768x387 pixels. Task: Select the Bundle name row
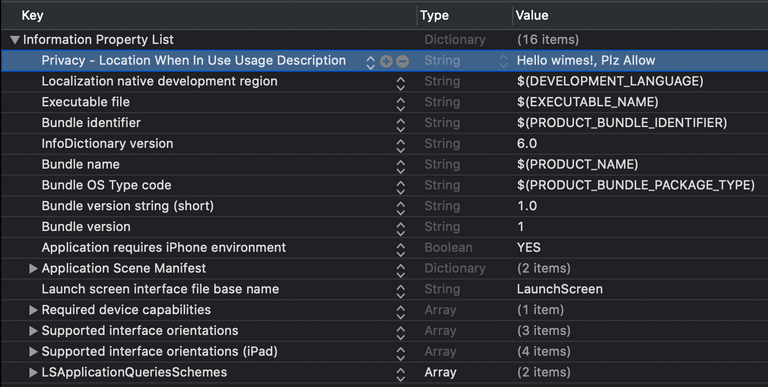[x=384, y=165]
